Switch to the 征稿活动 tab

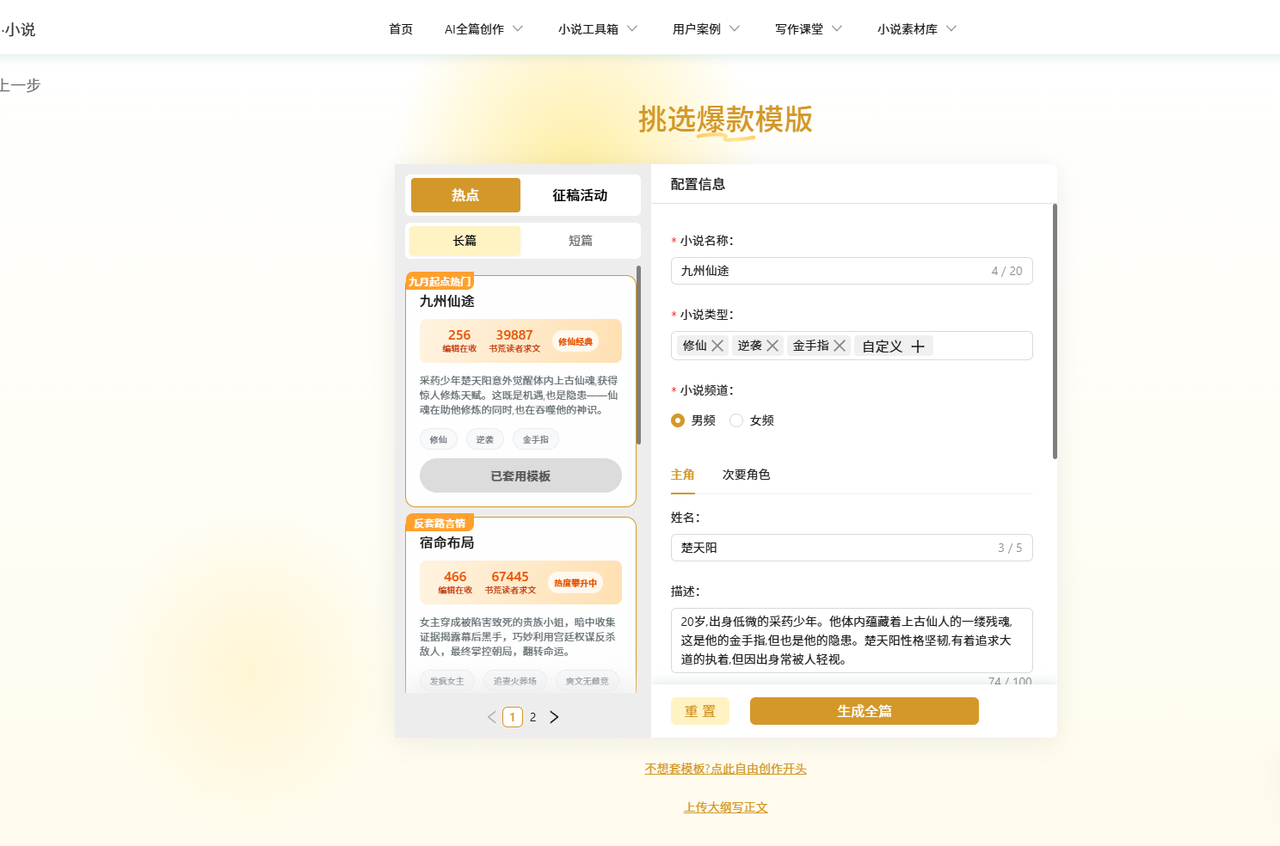click(x=580, y=195)
